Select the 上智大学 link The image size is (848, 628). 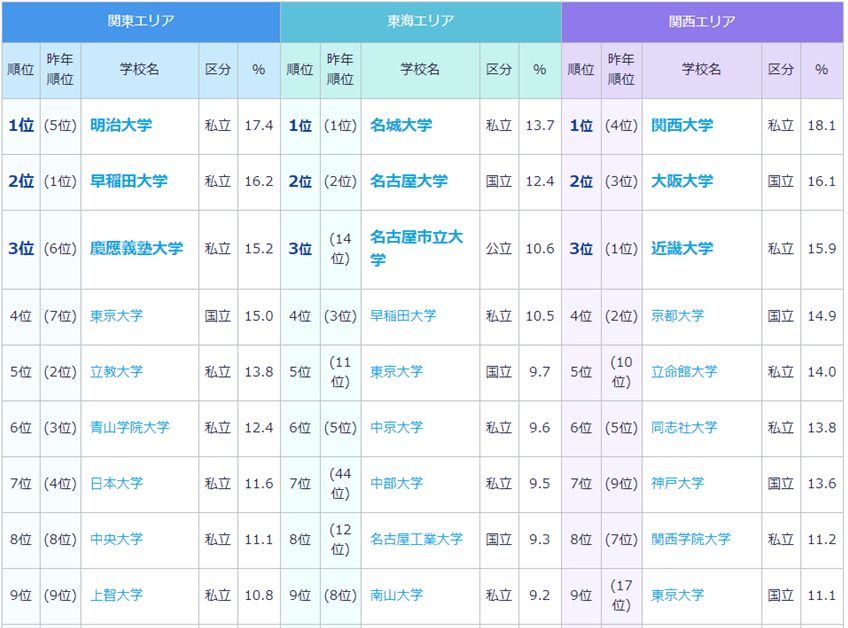click(x=116, y=595)
